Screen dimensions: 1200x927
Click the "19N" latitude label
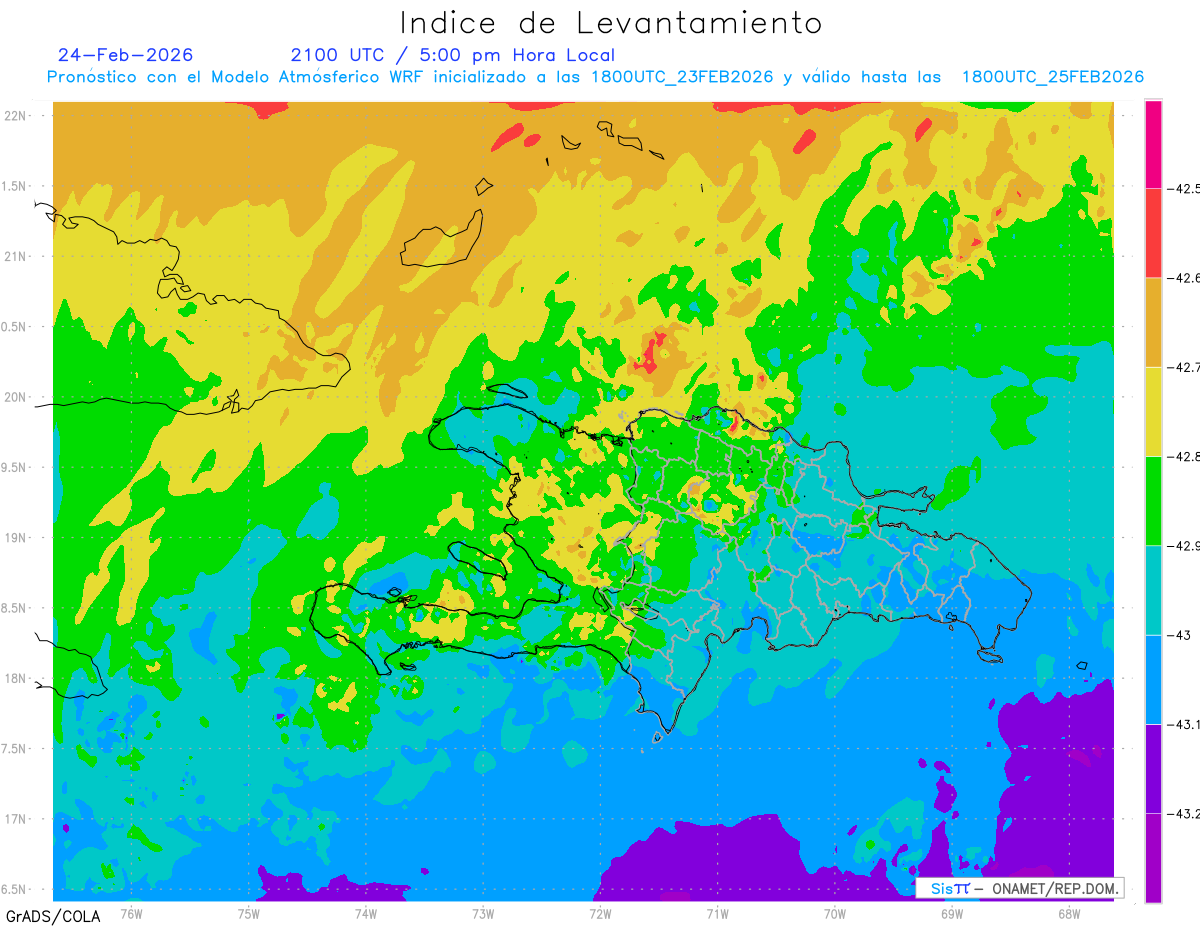click(x=17, y=538)
